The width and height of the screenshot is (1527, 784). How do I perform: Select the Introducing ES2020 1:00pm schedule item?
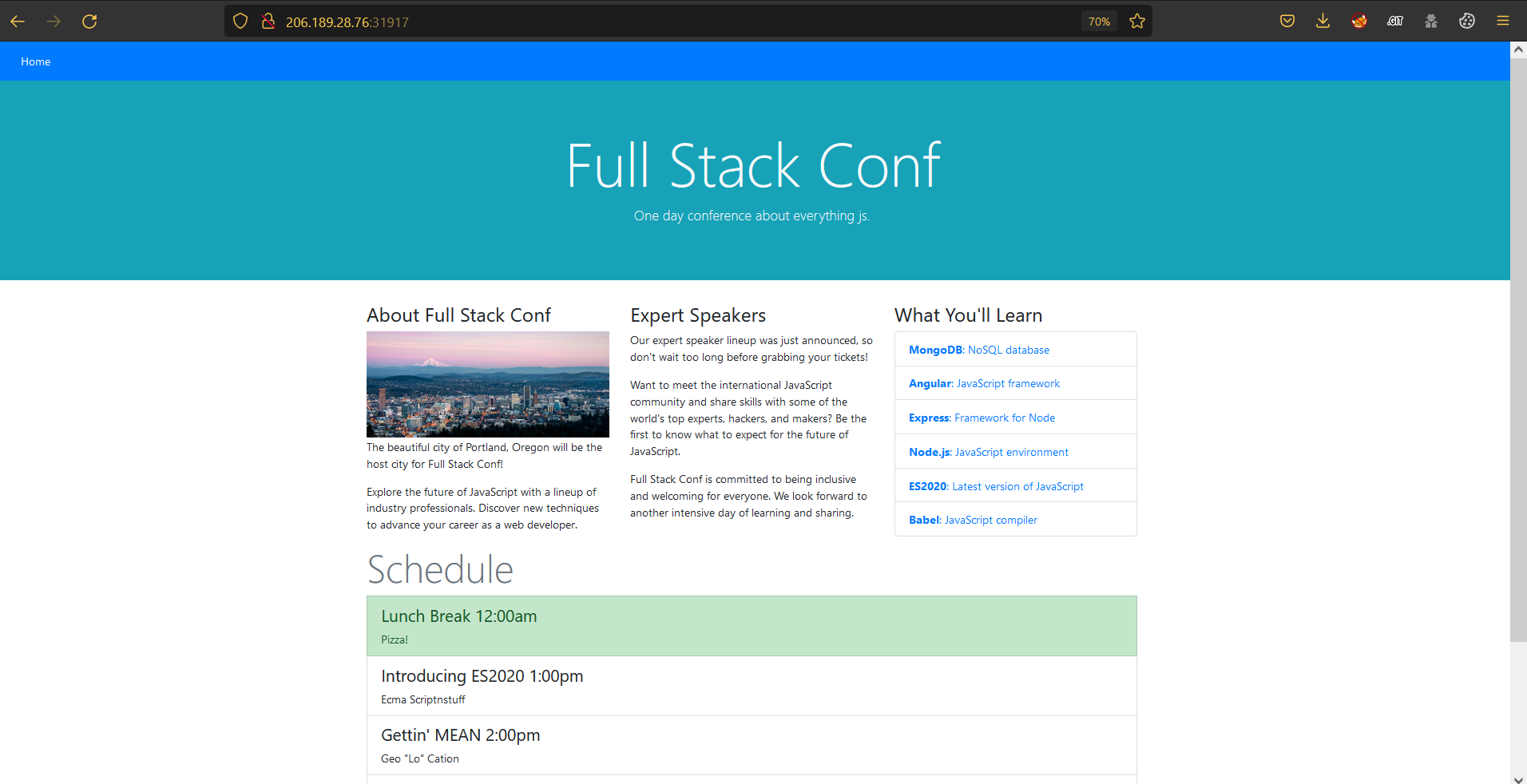click(x=752, y=686)
